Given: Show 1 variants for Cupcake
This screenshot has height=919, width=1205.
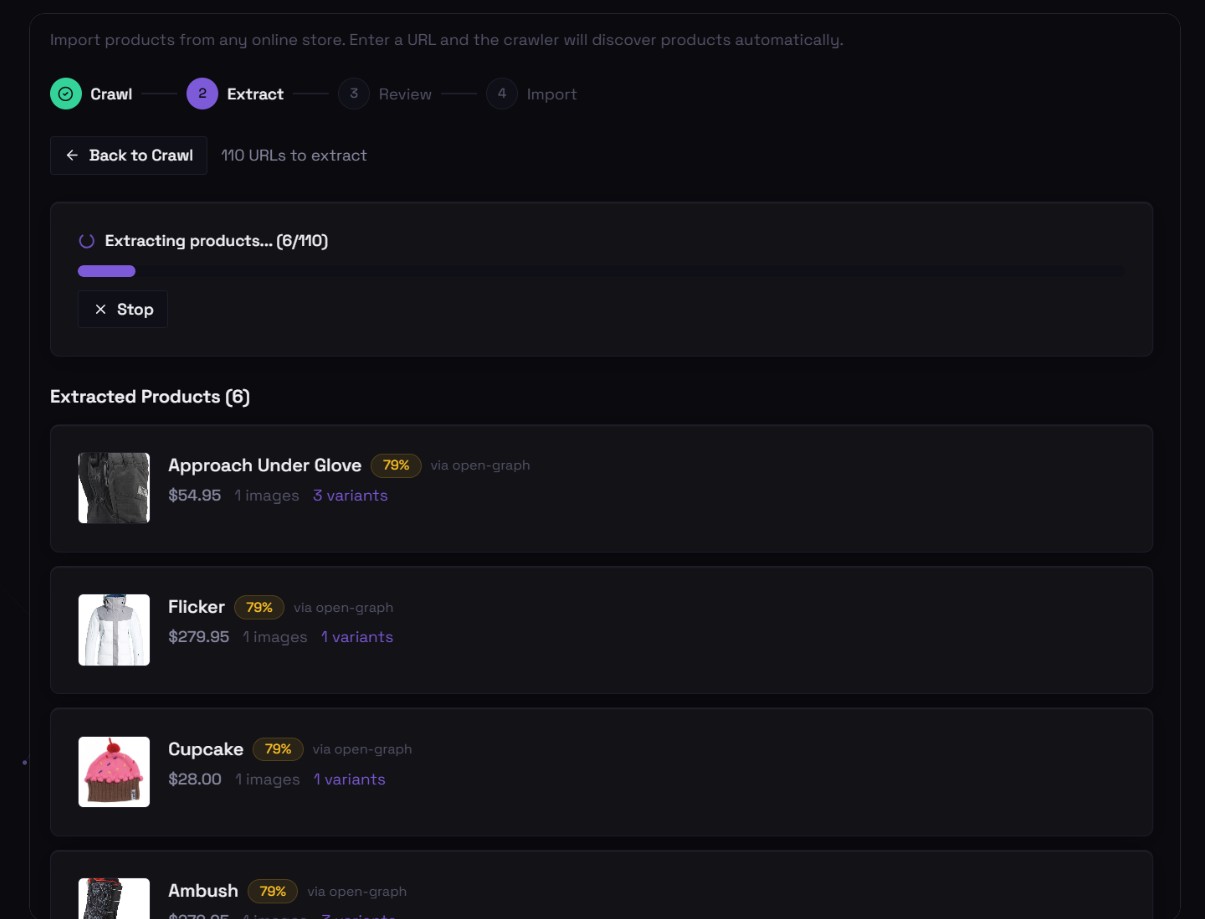Looking at the screenshot, I should [x=349, y=779].
